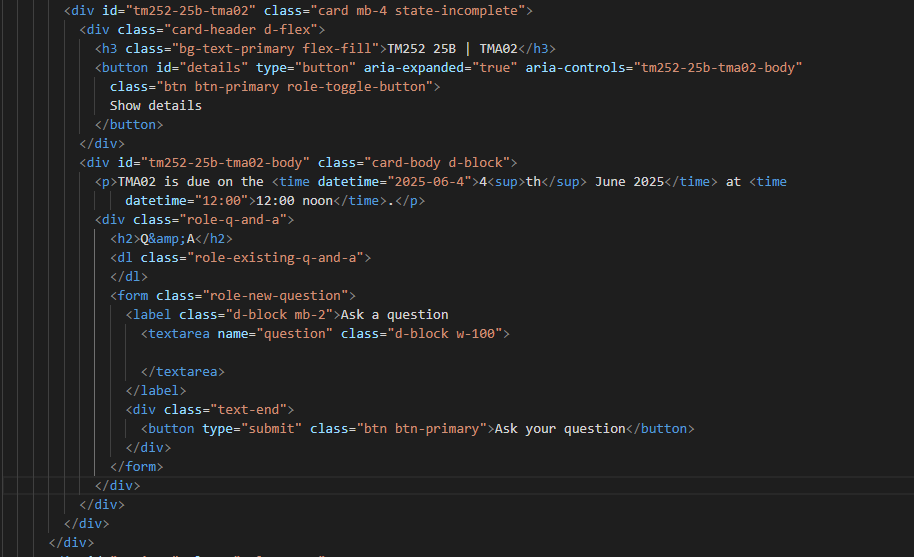Click the "d-block mb-2" label class value
The width and height of the screenshot is (914, 557).
(279, 315)
